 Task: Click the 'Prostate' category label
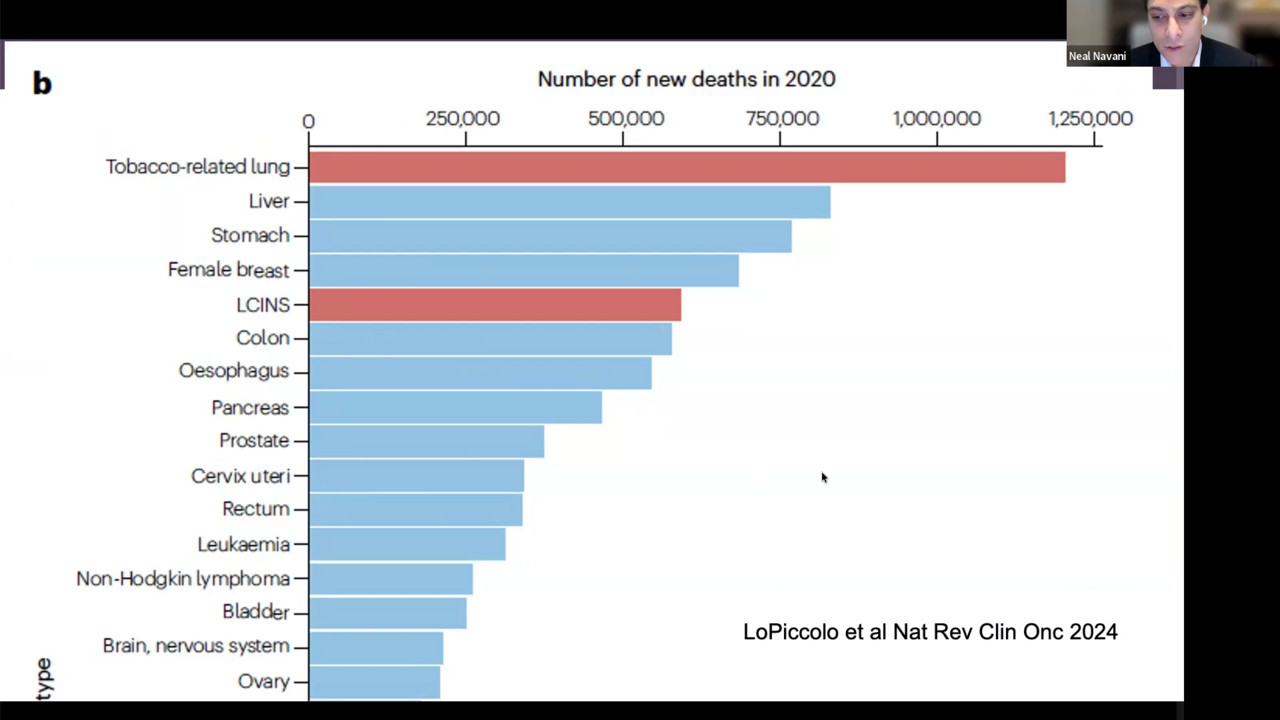(x=254, y=441)
